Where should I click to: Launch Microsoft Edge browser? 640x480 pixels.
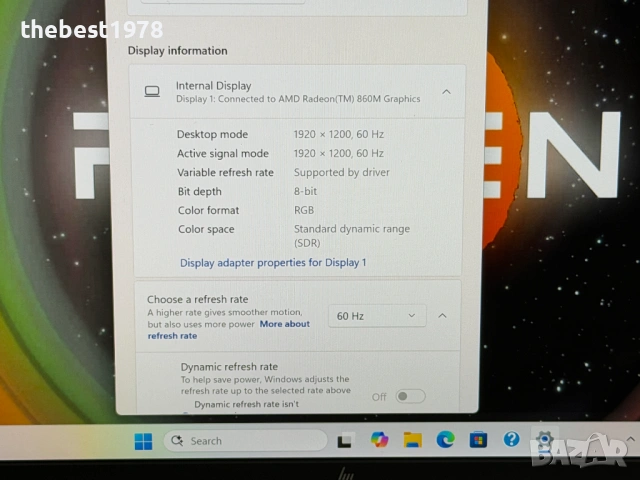(445, 440)
